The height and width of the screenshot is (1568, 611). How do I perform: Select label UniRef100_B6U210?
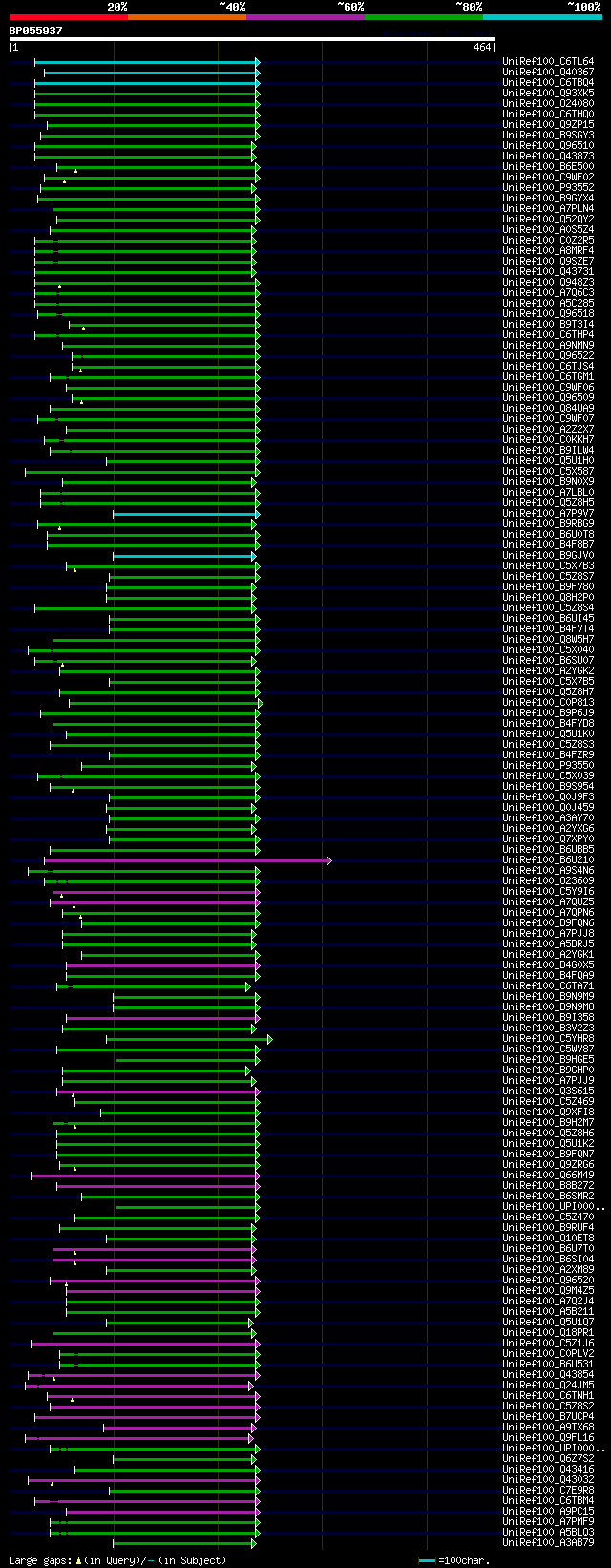pos(548,860)
